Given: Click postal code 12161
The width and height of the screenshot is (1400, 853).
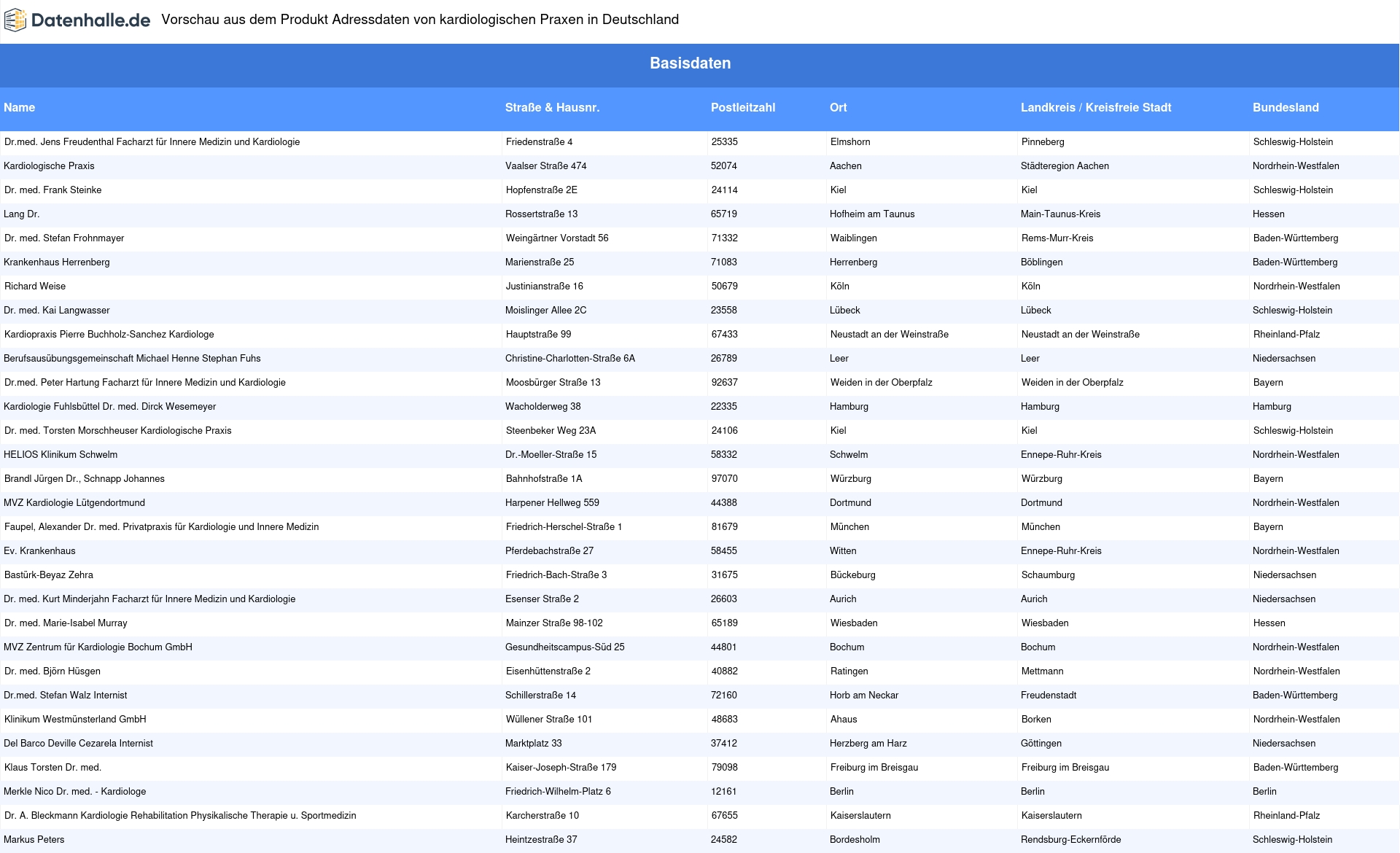Looking at the screenshot, I should 723,792.
